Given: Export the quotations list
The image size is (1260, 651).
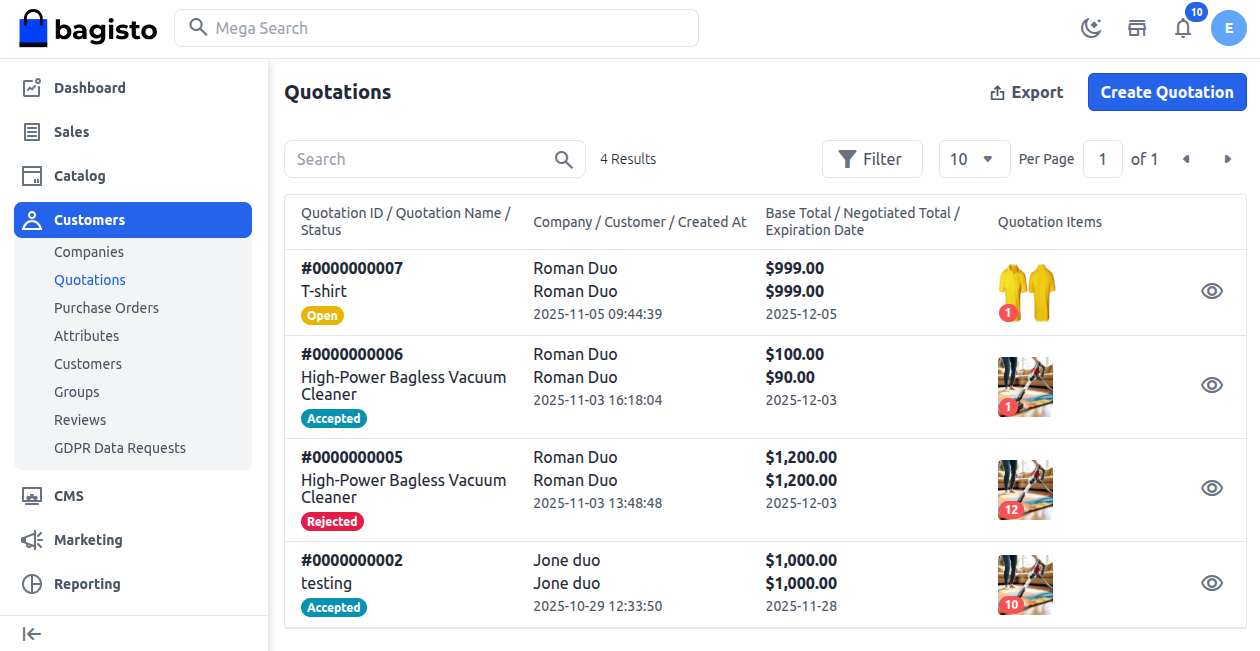Looking at the screenshot, I should 1026,92.
